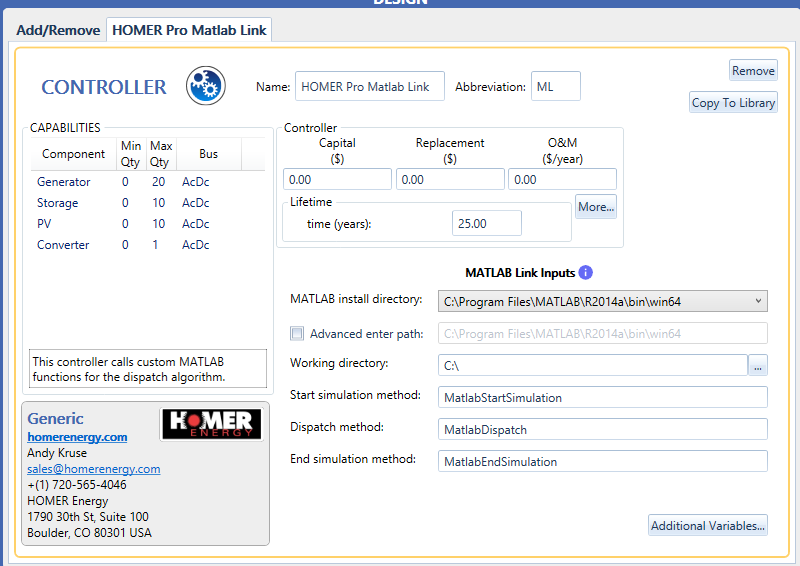
Task: Click the sales@homerenergy.com email link
Action: (93, 469)
